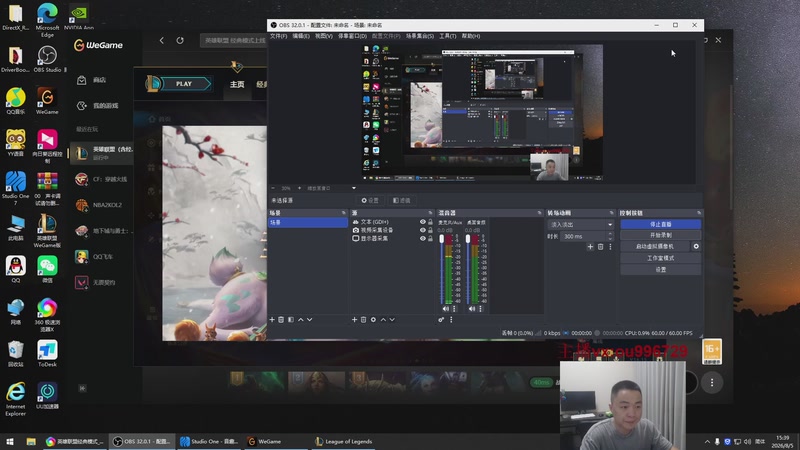Open Desktop Audio channel options dots
Image resolution: width=800 pixels, height=450 pixels.
(480, 309)
